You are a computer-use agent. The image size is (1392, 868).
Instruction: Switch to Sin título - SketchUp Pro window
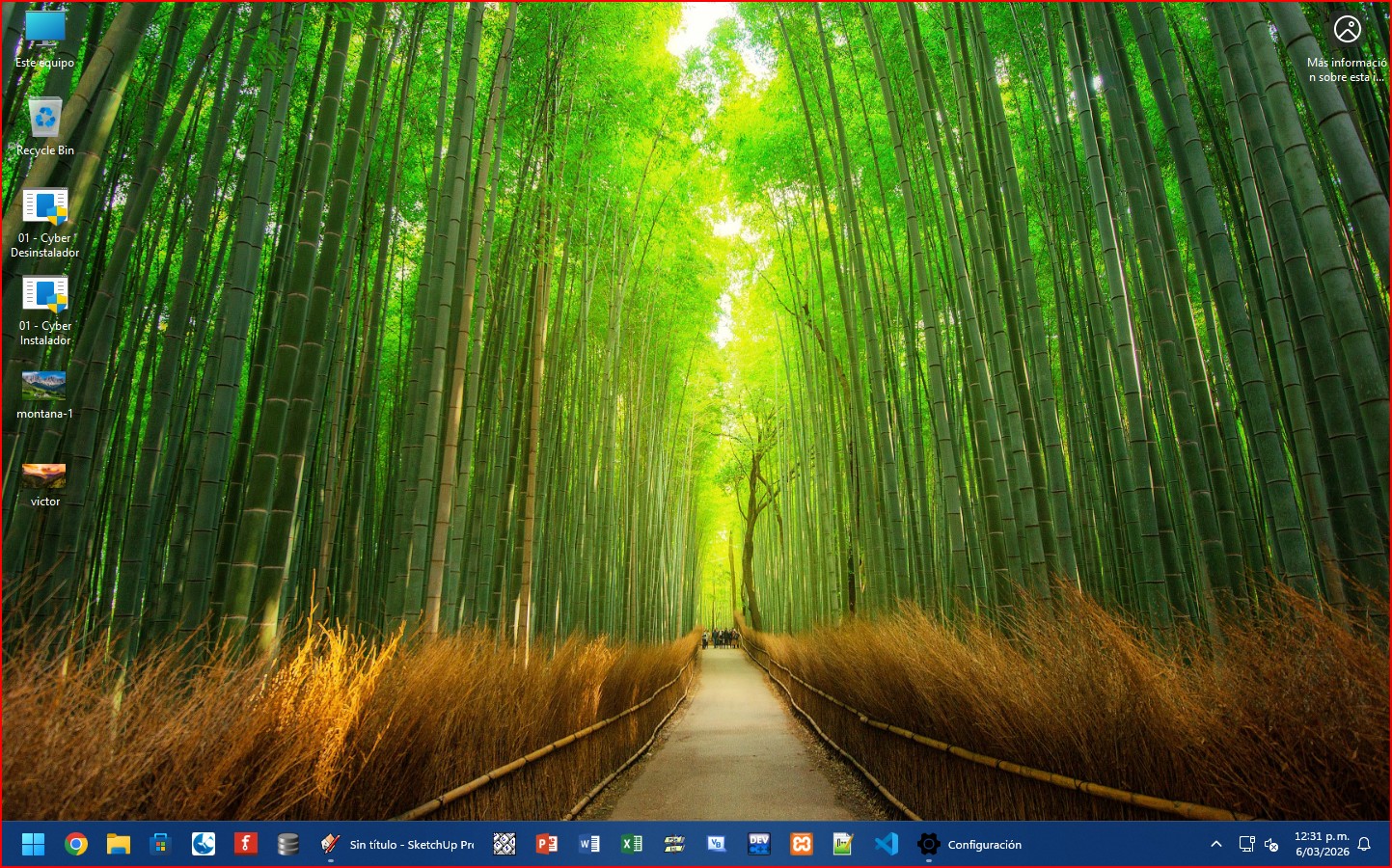pyautogui.click(x=397, y=845)
